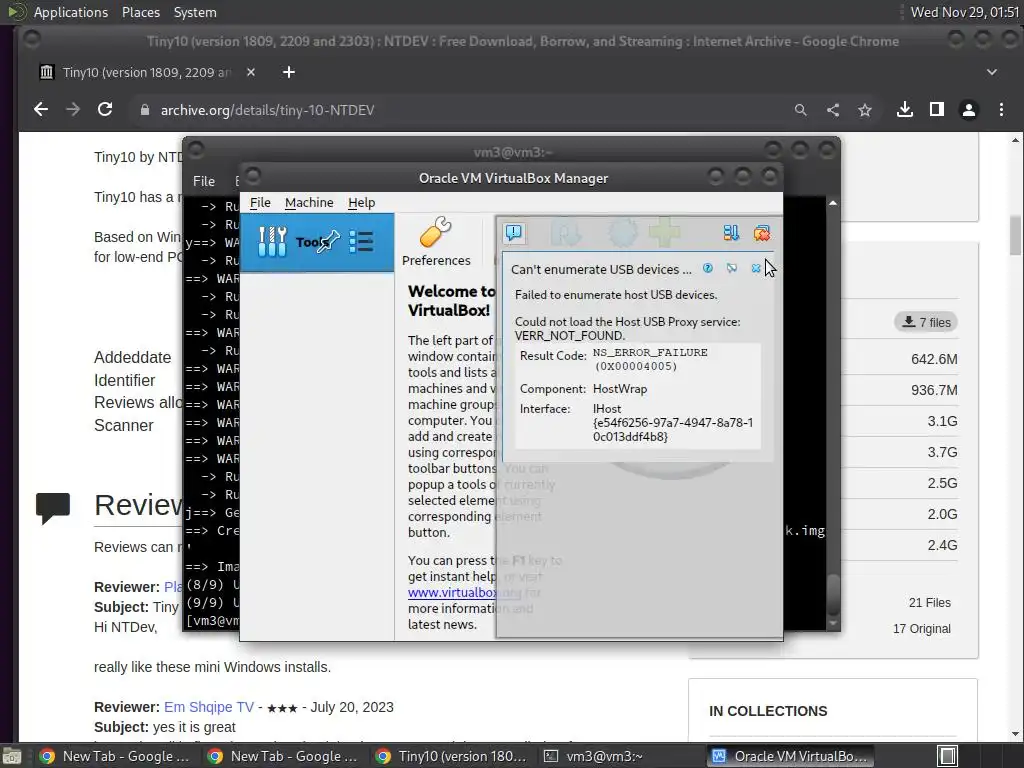Open Chrome profile menu

pyautogui.click(x=968, y=110)
